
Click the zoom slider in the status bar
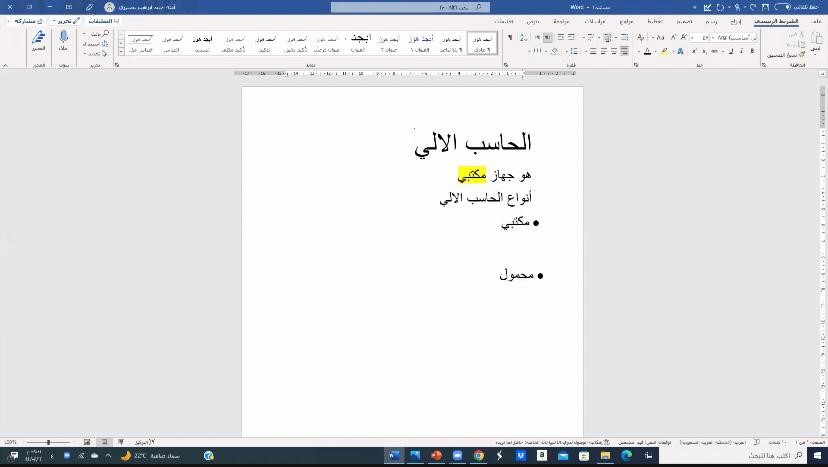click(x=48, y=442)
